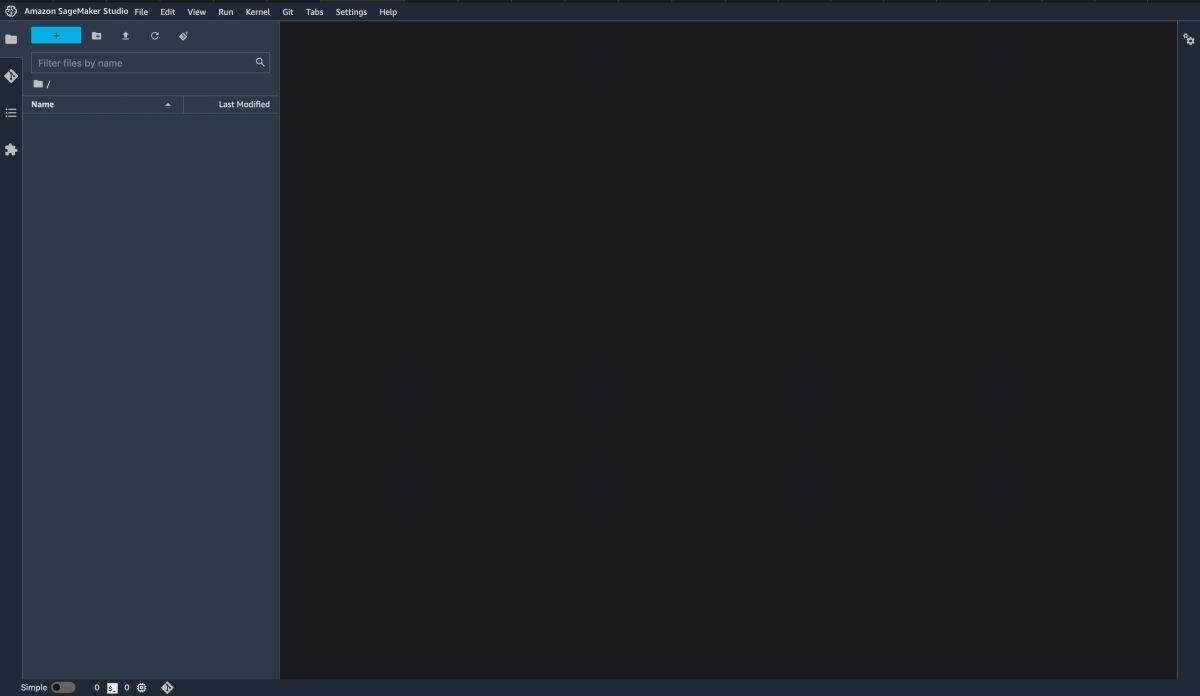Click the blue New Launcher plus button

[56, 35]
